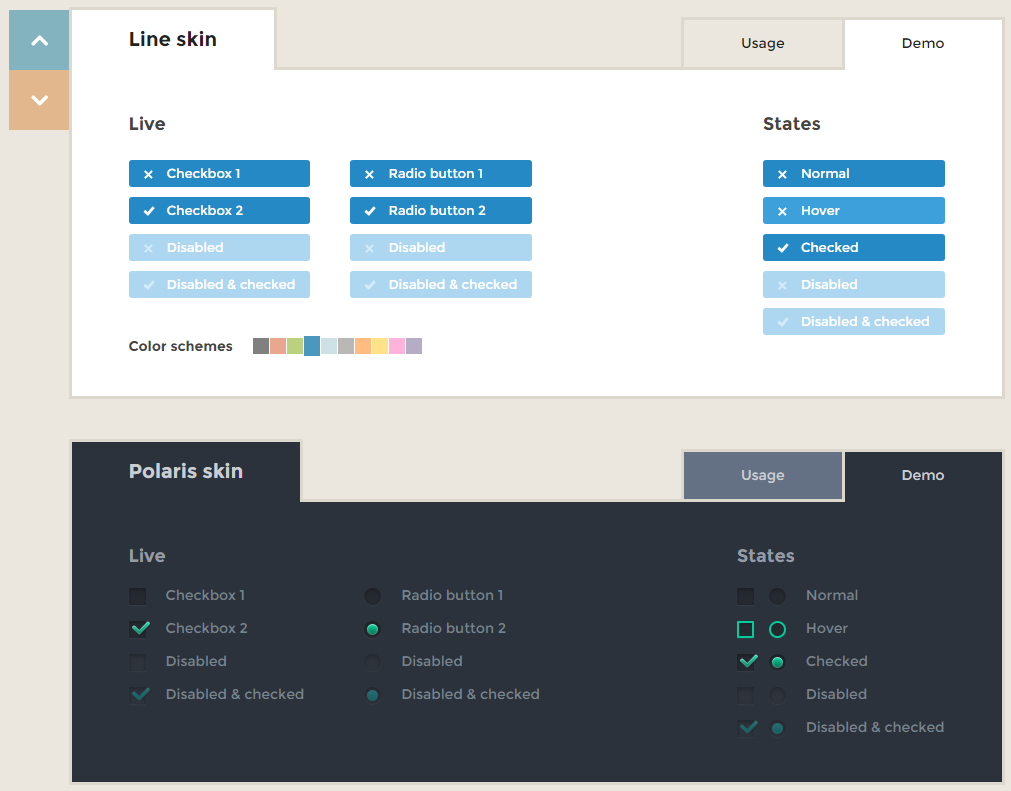Click Polaris States Checked radio
The width and height of the screenshot is (1011, 791).
point(778,662)
